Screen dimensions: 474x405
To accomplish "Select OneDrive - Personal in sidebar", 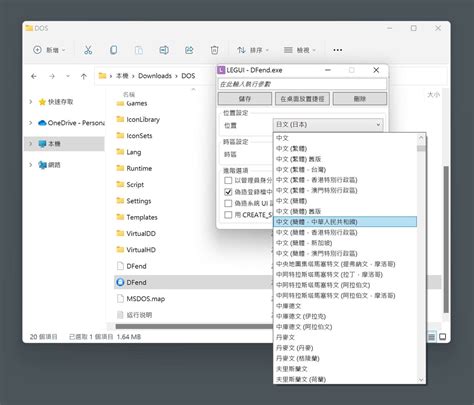I will [71, 123].
